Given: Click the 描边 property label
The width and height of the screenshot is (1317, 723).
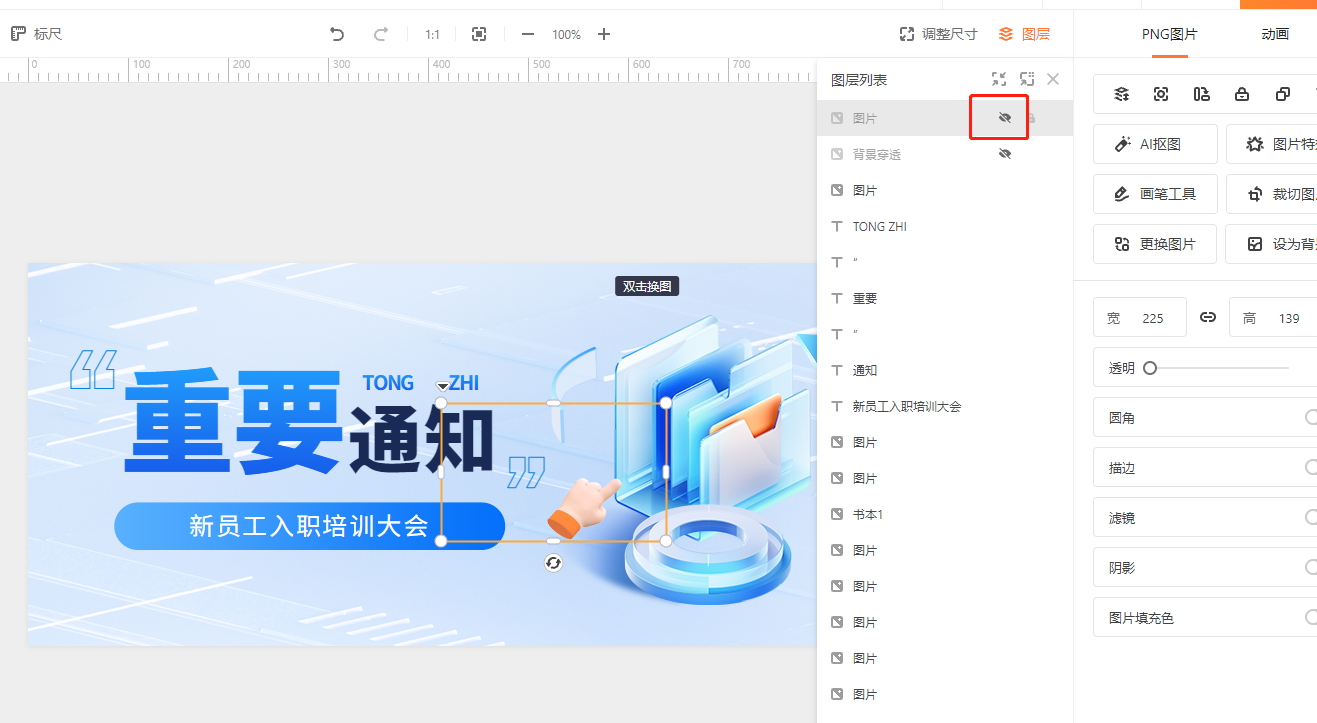Looking at the screenshot, I should click(x=1122, y=468).
